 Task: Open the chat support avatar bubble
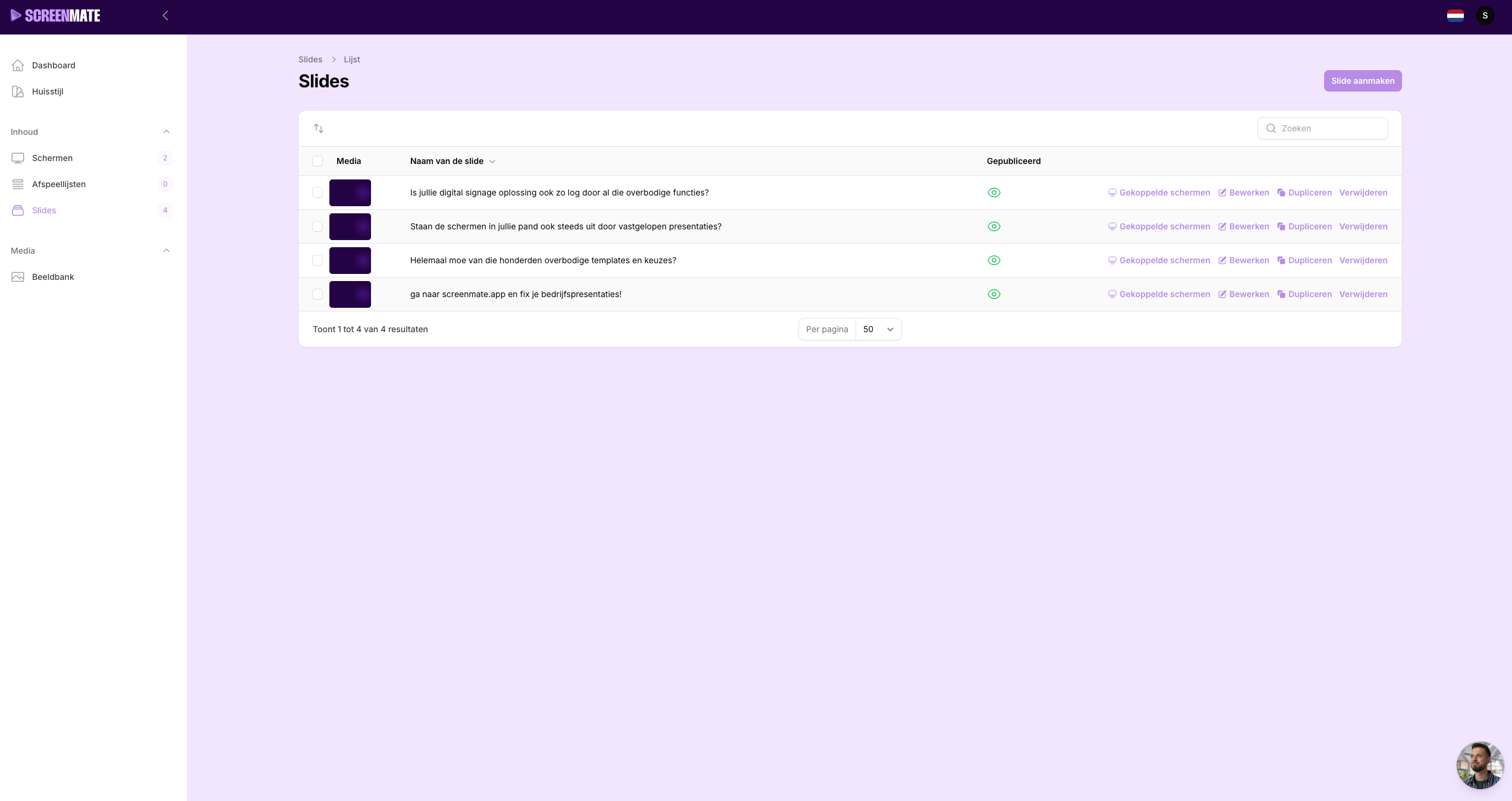[1479, 765]
